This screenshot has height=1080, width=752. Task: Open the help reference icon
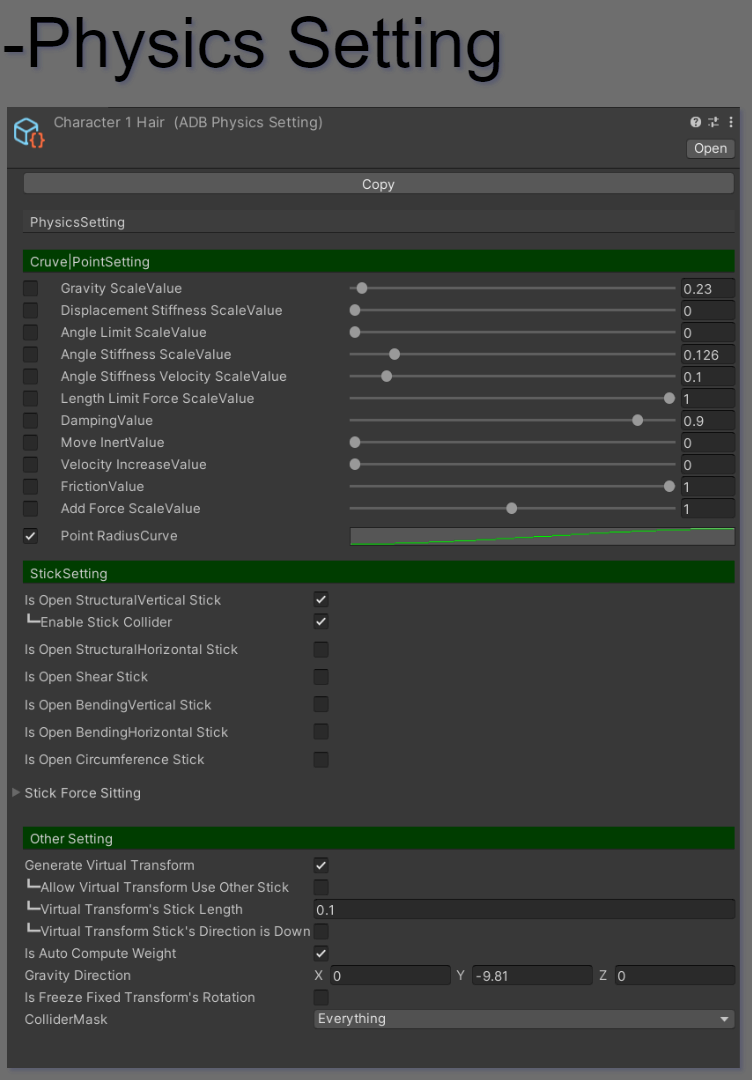click(x=696, y=122)
